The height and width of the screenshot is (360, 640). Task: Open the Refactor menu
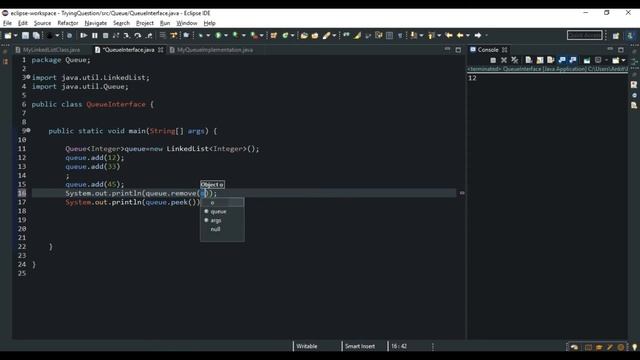coord(68,23)
